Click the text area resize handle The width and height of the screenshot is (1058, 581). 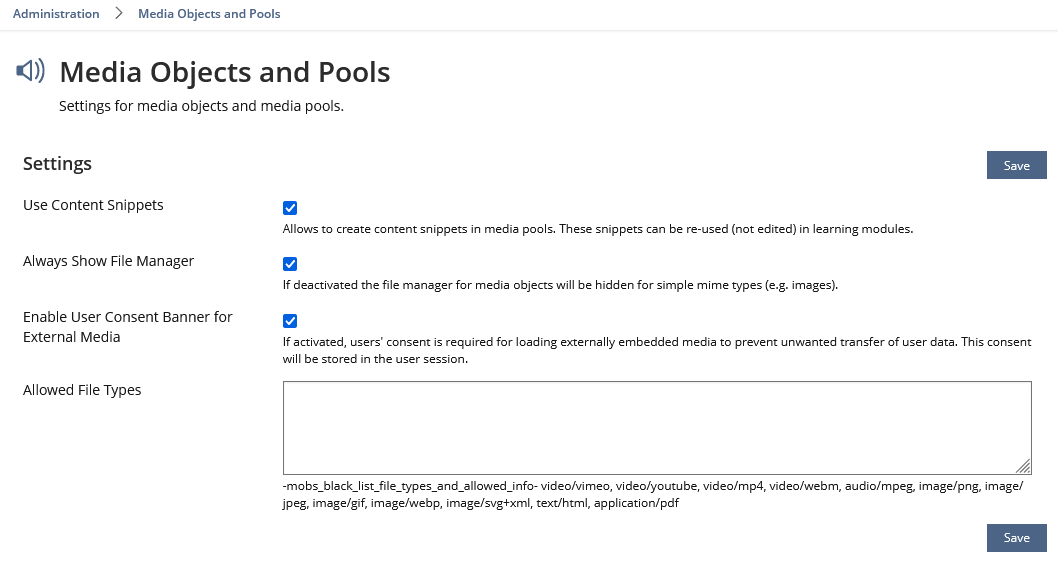click(1023, 466)
